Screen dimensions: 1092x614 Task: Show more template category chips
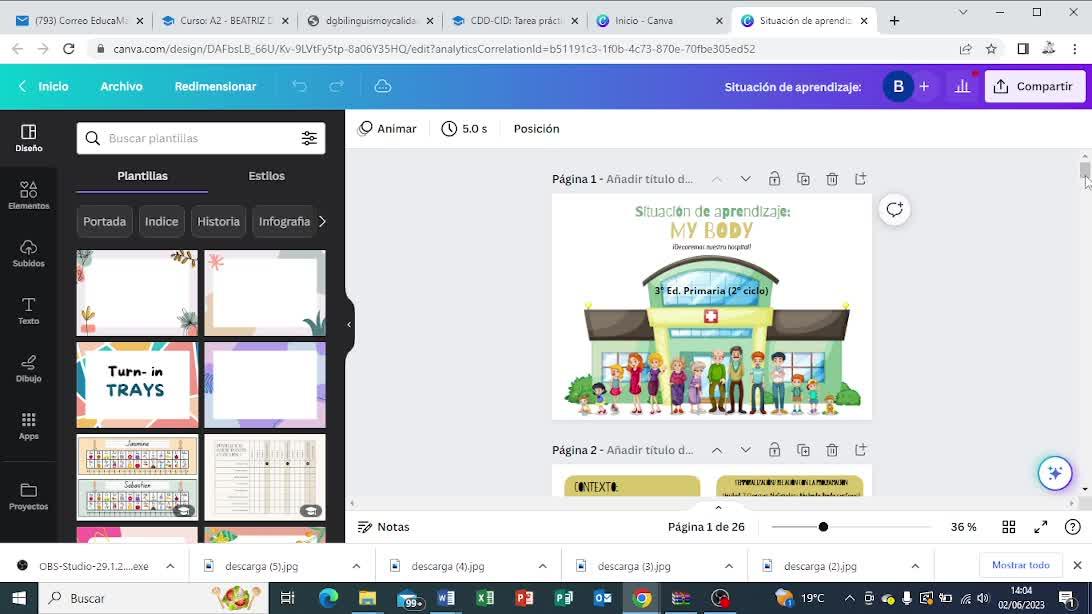(322, 221)
